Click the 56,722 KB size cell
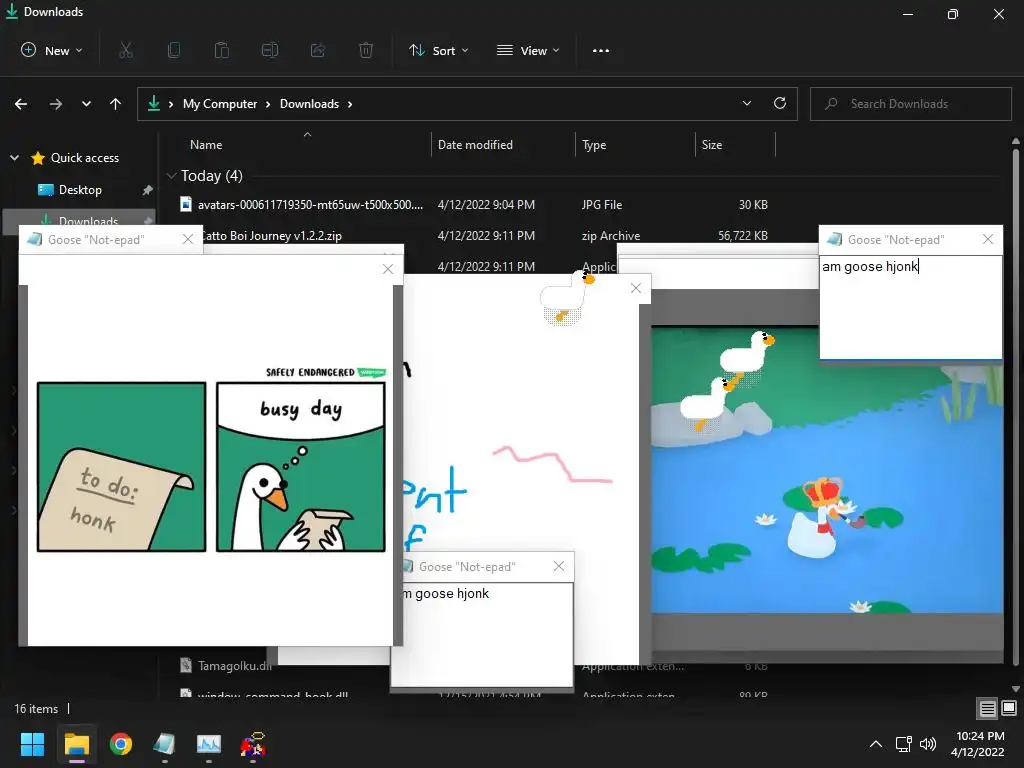 (743, 236)
